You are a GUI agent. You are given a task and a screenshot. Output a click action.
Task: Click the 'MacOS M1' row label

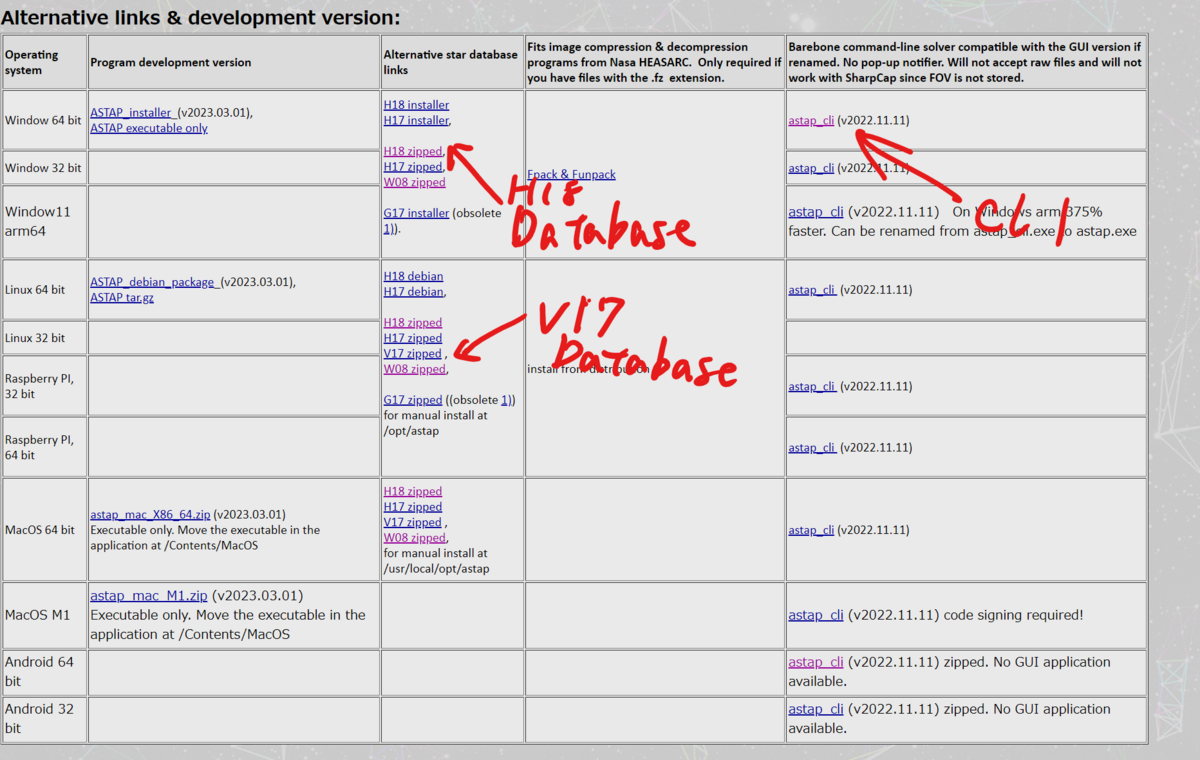[x=38, y=615]
